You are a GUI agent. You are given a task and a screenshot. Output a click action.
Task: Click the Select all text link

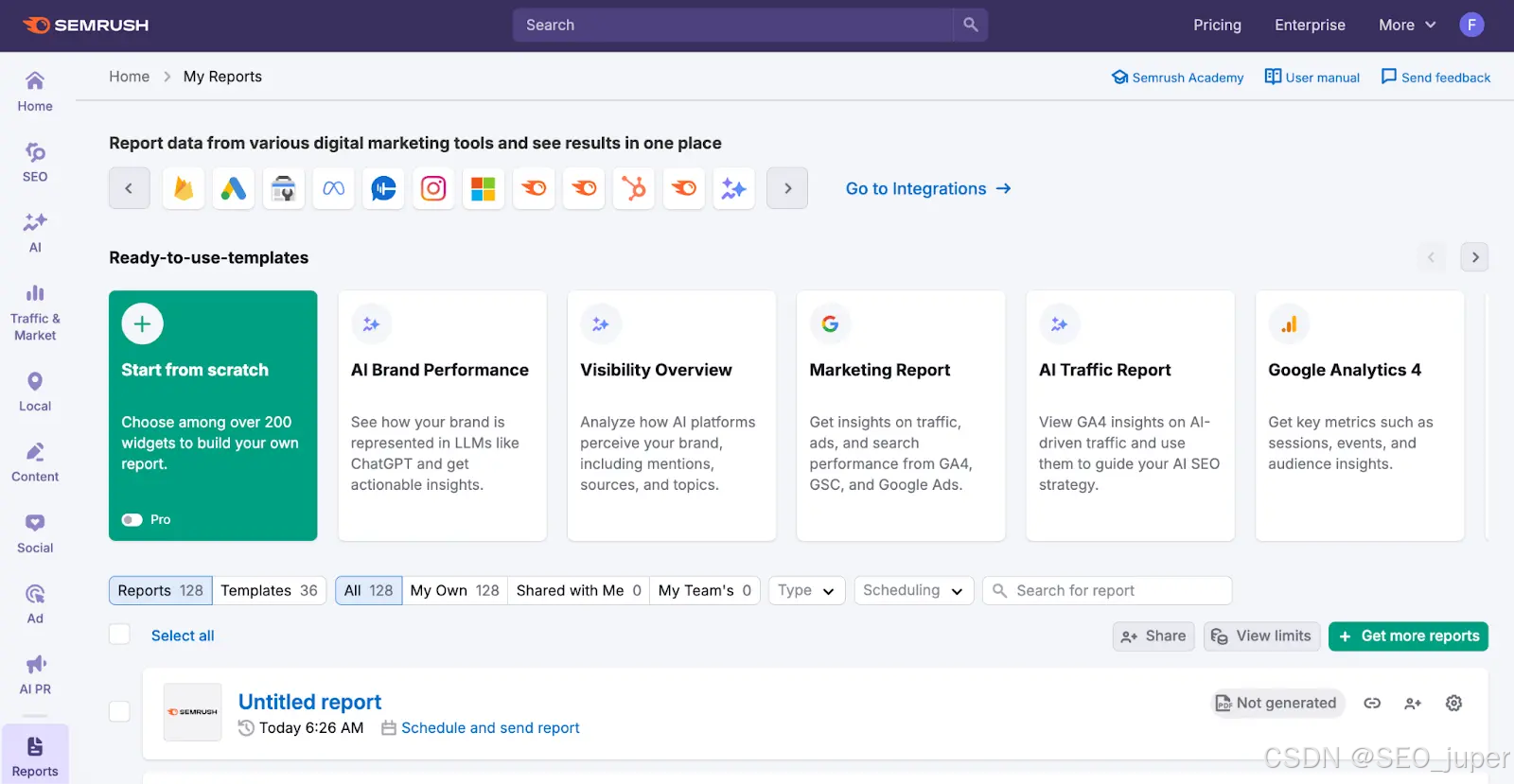(x=183, y=636)
